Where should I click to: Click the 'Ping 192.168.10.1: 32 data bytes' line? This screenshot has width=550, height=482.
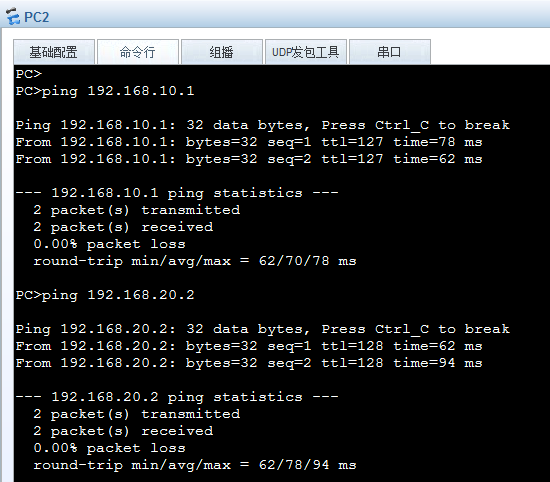tap(263, 125)
